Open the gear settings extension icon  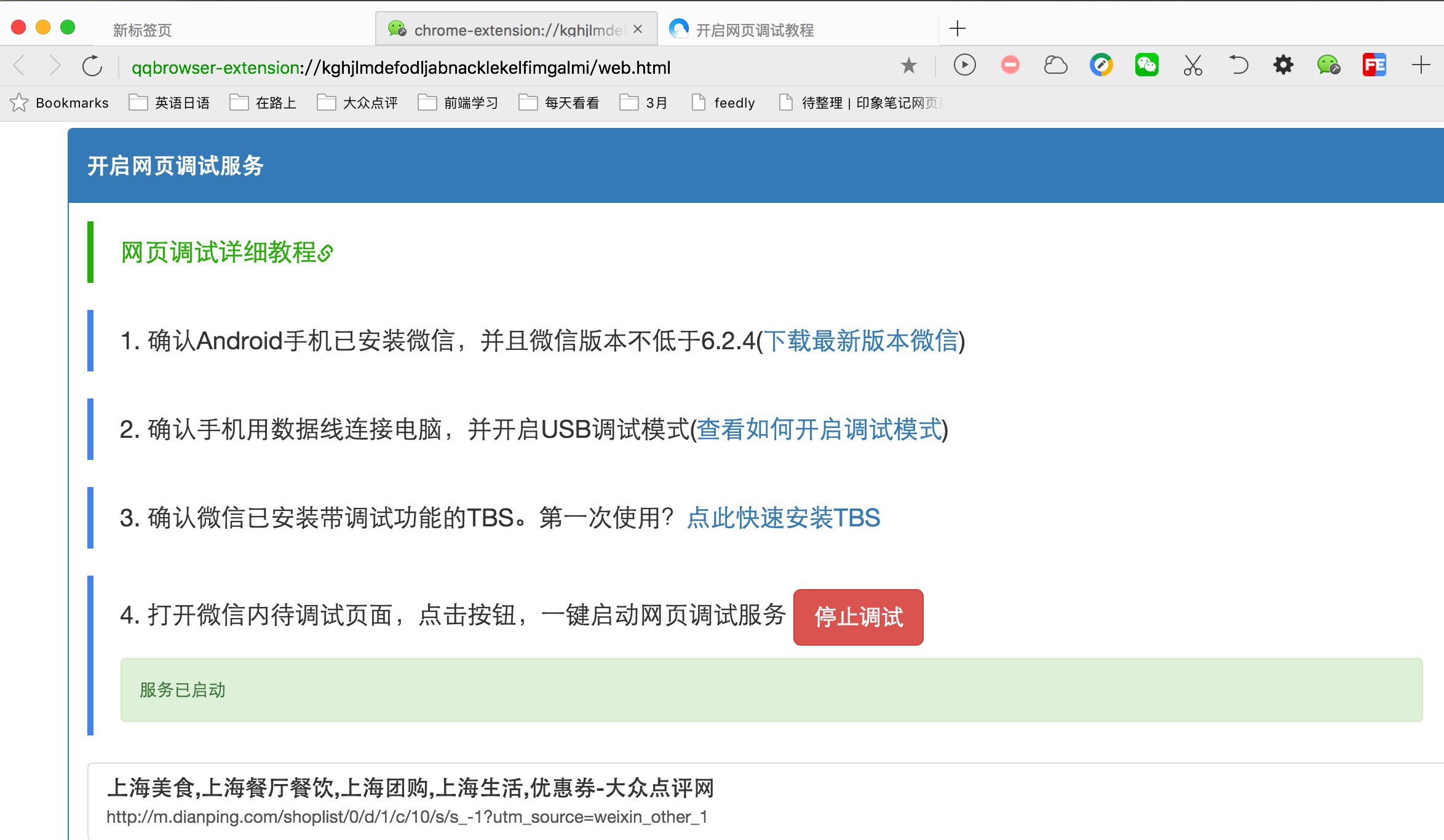tap(1283, 65)
